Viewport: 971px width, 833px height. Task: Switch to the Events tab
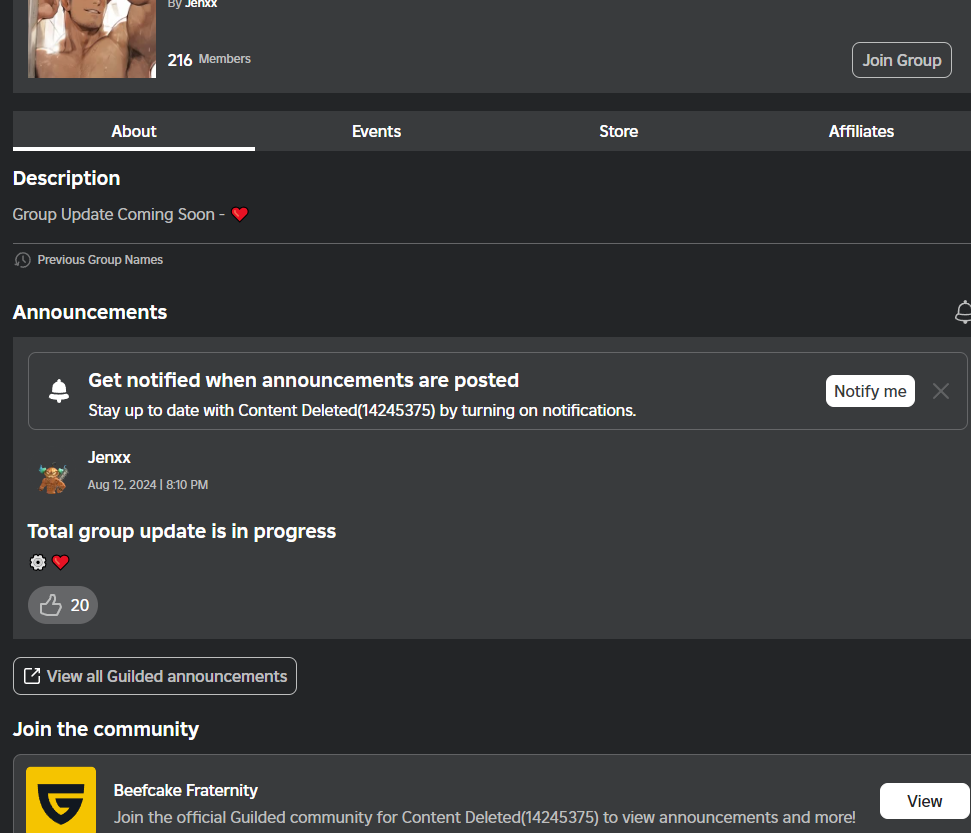pyautogui.click(x=376, y=131)
